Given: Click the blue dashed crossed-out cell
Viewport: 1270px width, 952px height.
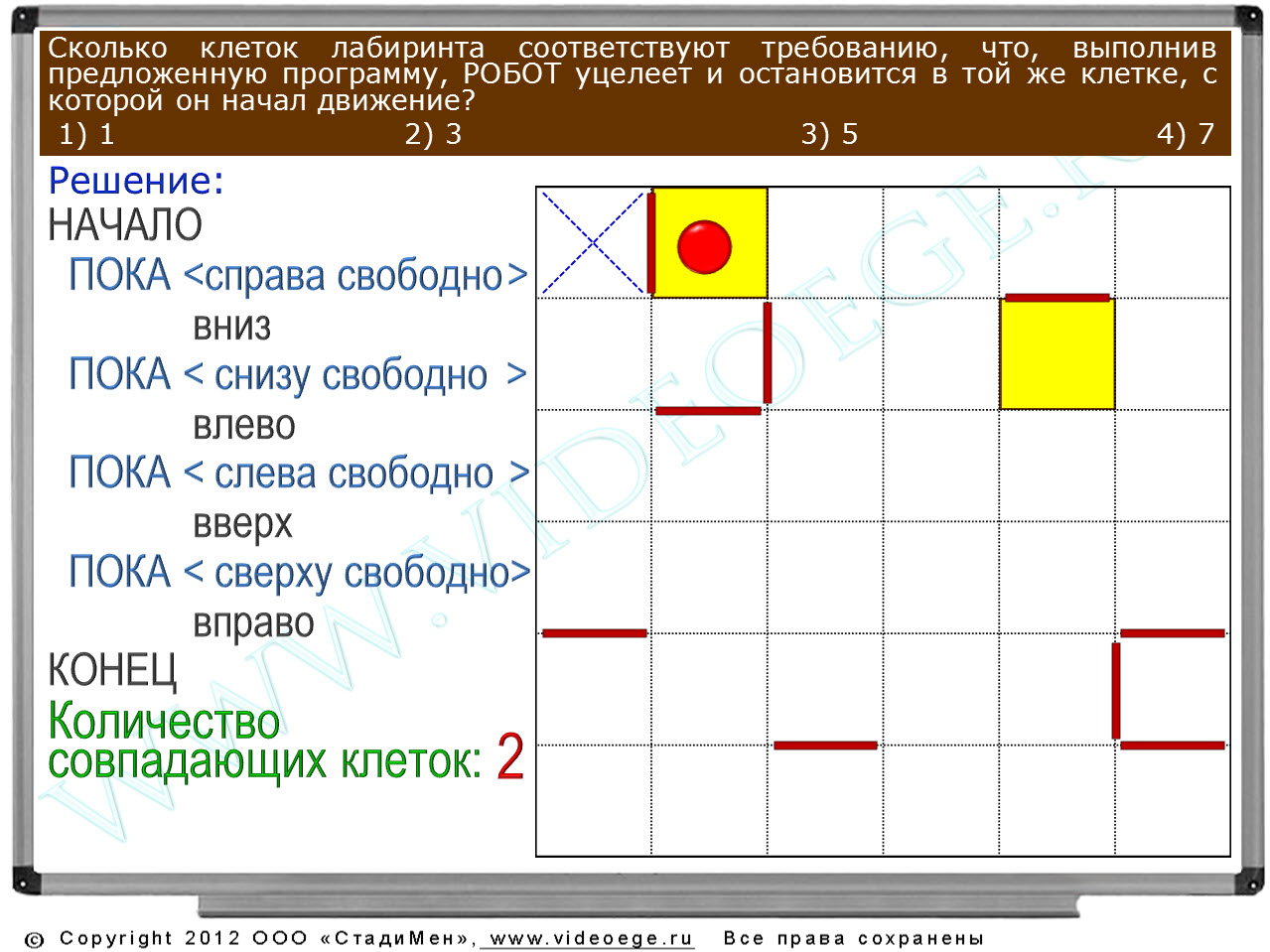Looking at the screenshot, I should pyautogui.click(x=594, y=242).
